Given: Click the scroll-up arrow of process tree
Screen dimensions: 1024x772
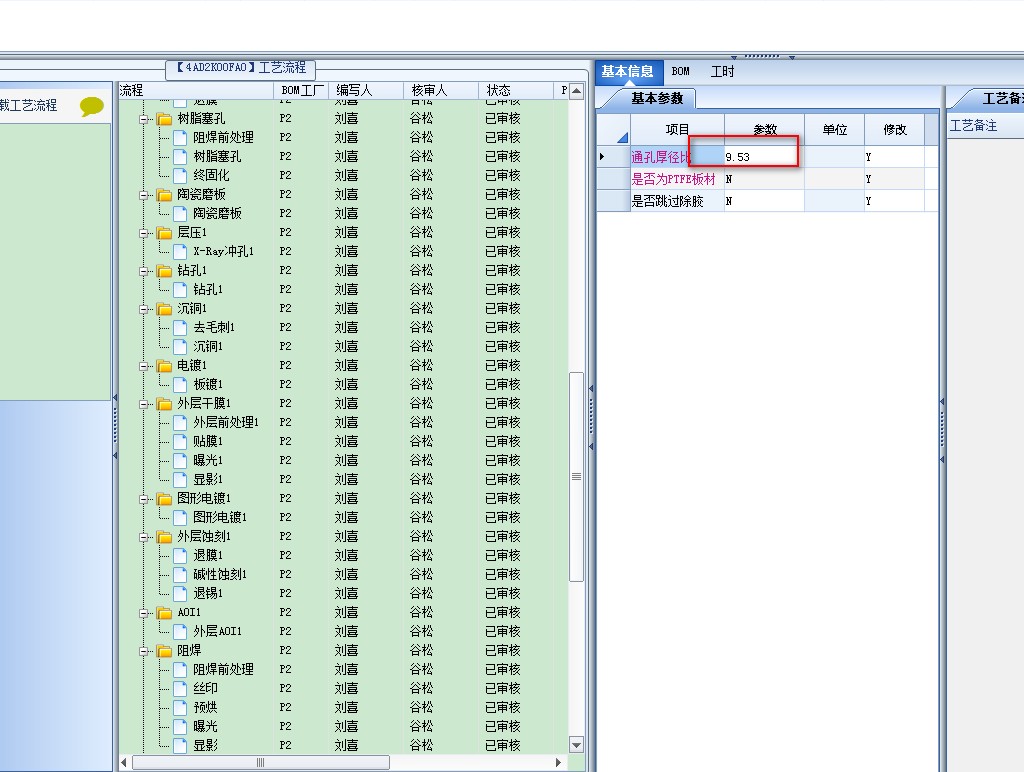Looking at the screenshot, I should coord(576,91).
